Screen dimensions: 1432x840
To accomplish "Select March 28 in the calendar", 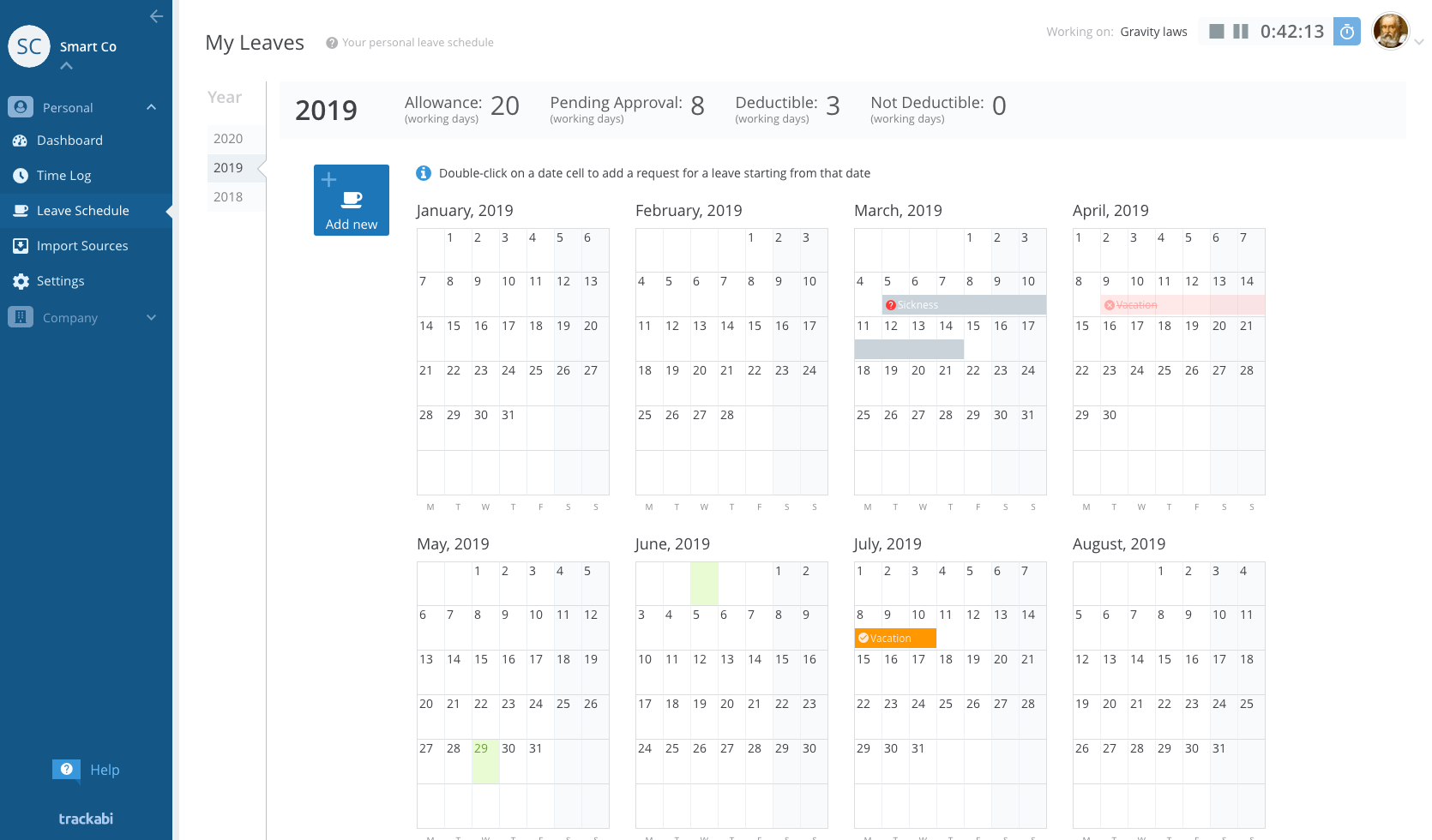I will (x=950, y=429).
